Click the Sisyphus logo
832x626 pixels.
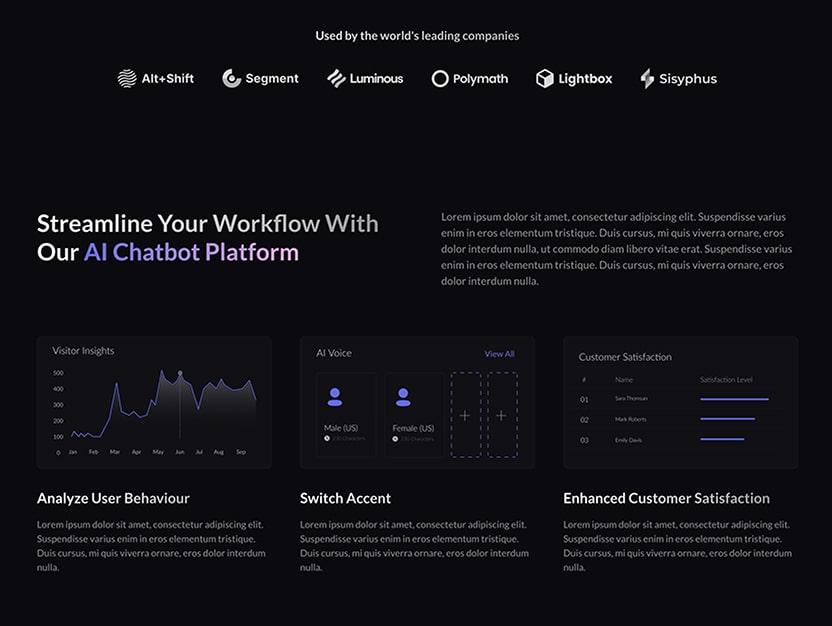pos(678,78)
